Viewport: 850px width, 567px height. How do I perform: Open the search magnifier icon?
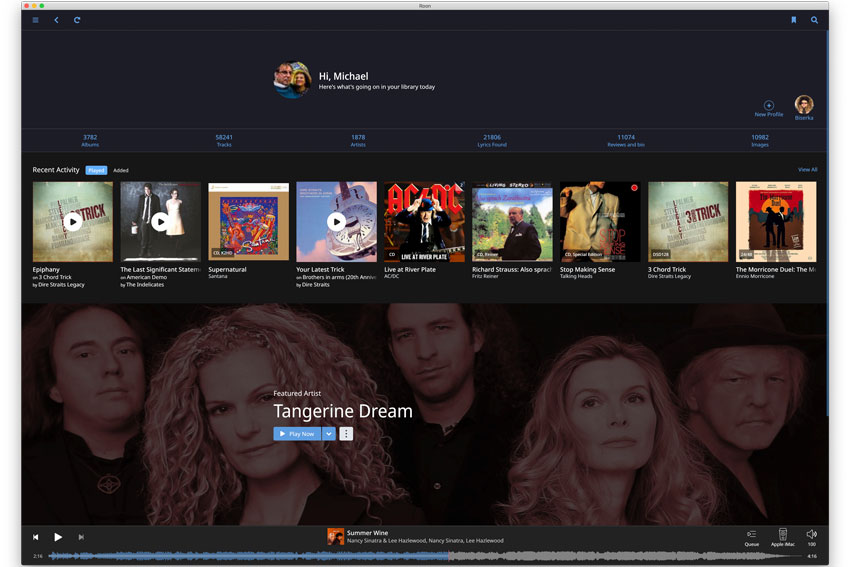click(x=814, y=20)
